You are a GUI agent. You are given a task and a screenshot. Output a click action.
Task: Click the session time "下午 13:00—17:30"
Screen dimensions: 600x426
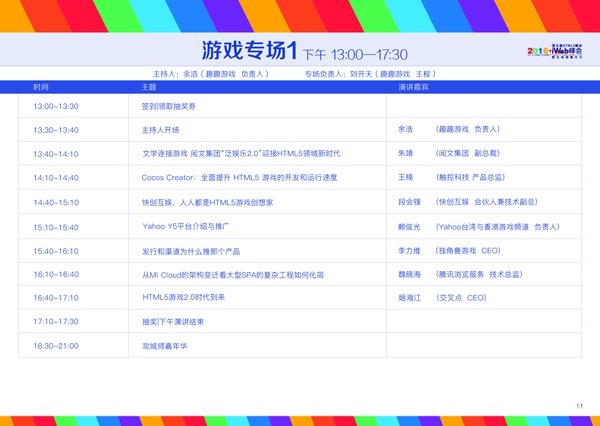(x=355, y=55)
